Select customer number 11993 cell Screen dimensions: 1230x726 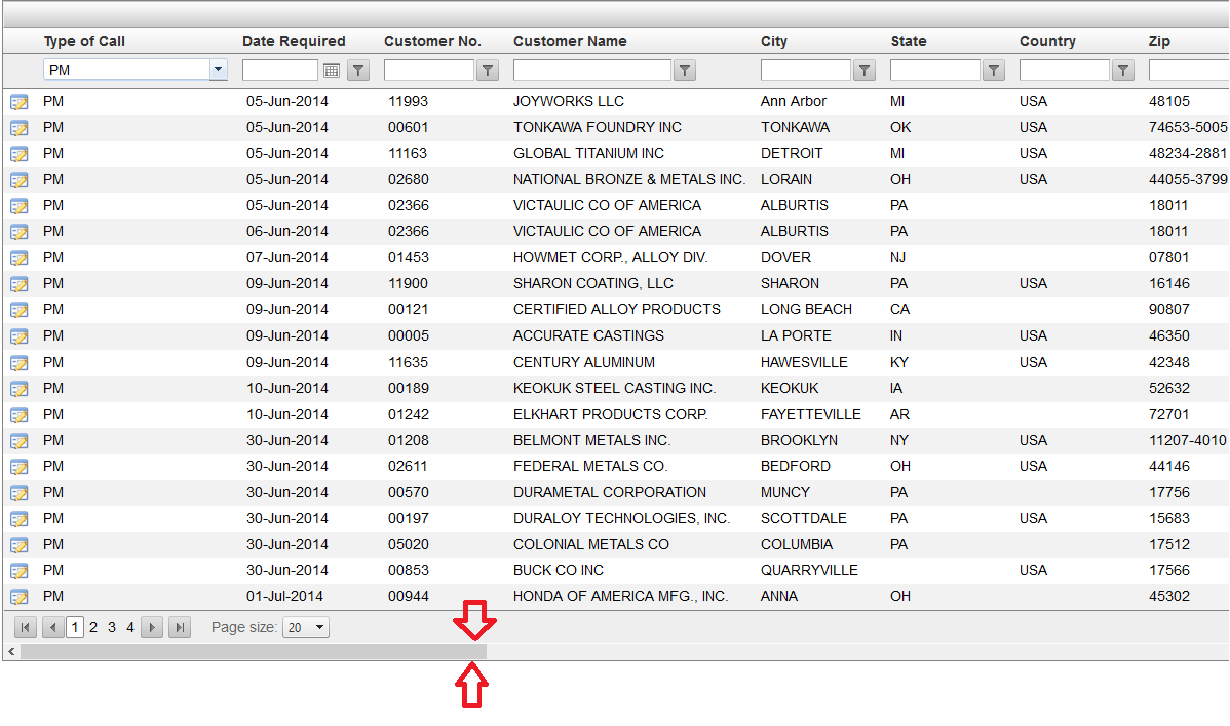coord(408,101)
